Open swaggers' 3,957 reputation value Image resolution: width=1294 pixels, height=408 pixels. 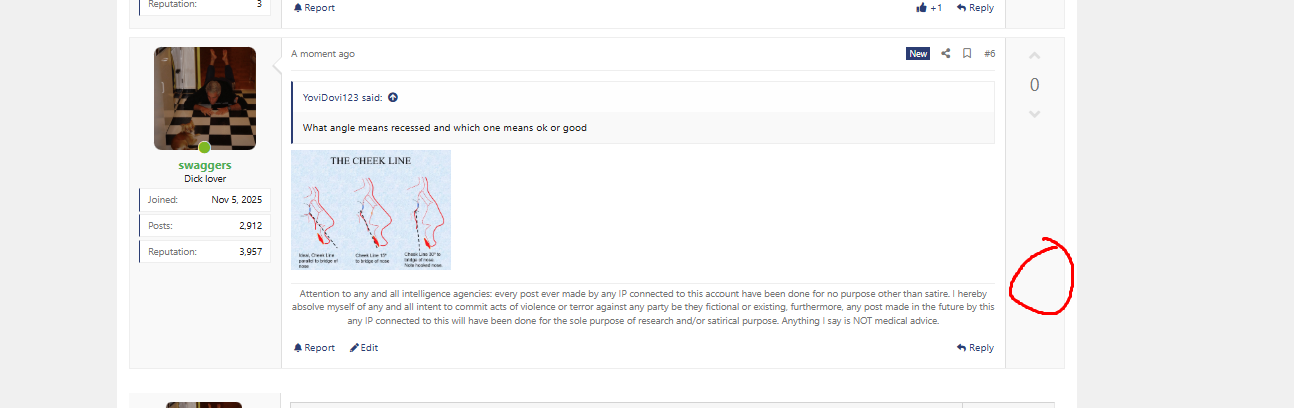coord(248,252)
